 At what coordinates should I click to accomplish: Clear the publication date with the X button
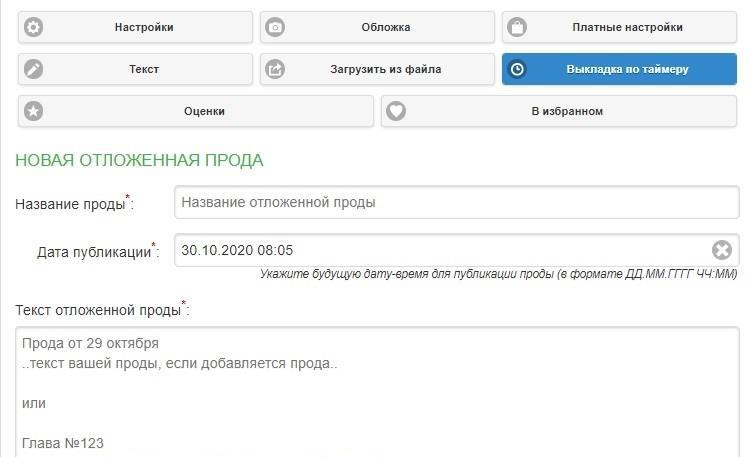click(721, 250)
